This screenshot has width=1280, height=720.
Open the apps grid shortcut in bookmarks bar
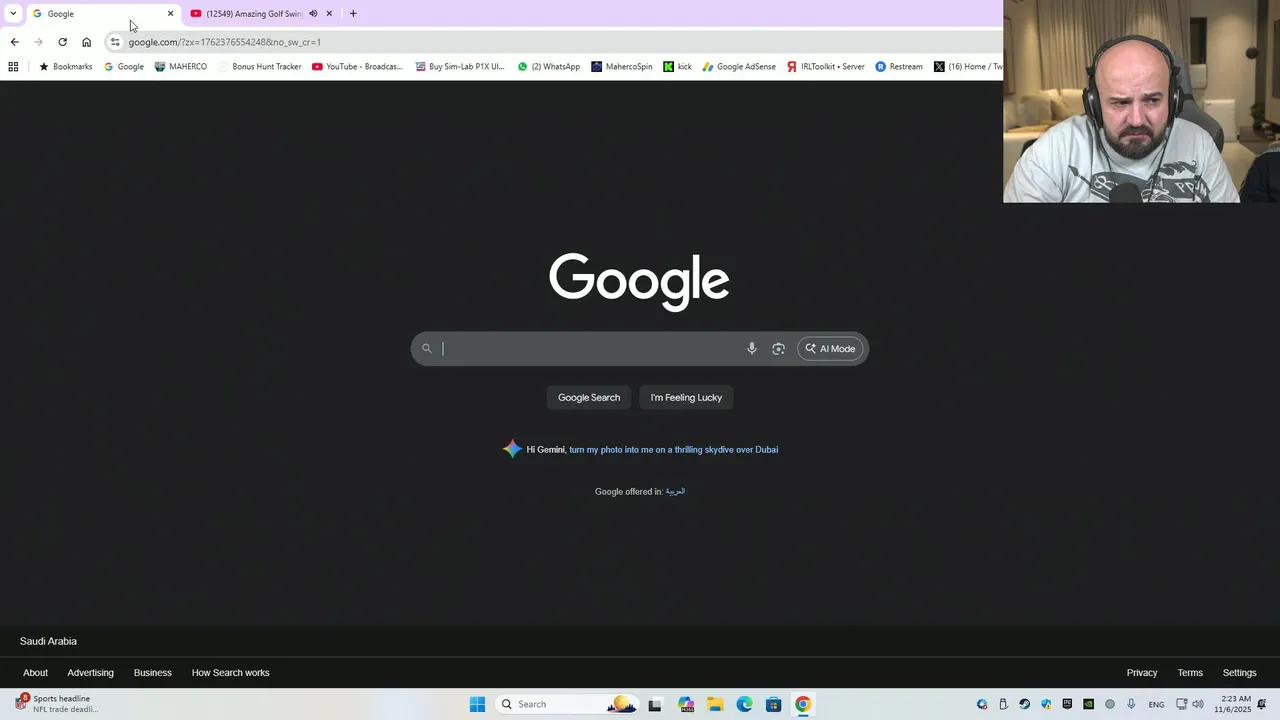(13, 67)
